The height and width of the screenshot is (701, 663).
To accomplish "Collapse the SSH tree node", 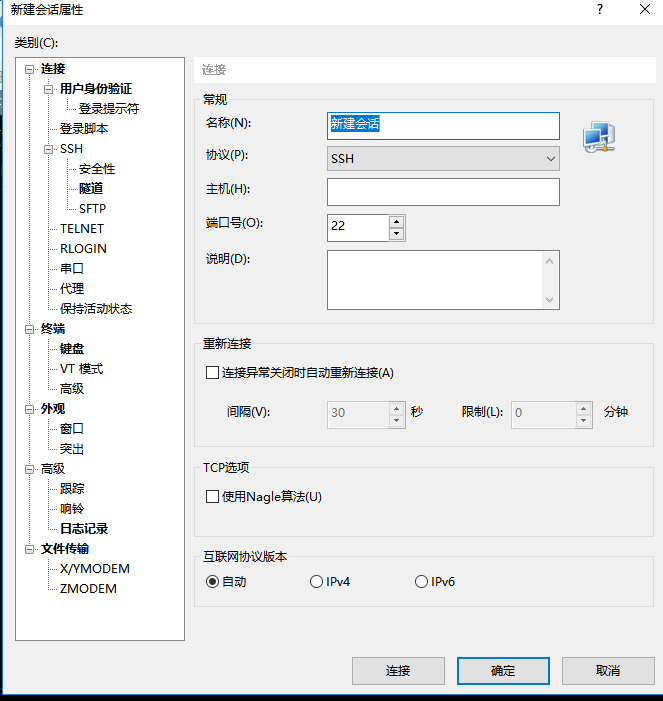I will tap(49, 149).
